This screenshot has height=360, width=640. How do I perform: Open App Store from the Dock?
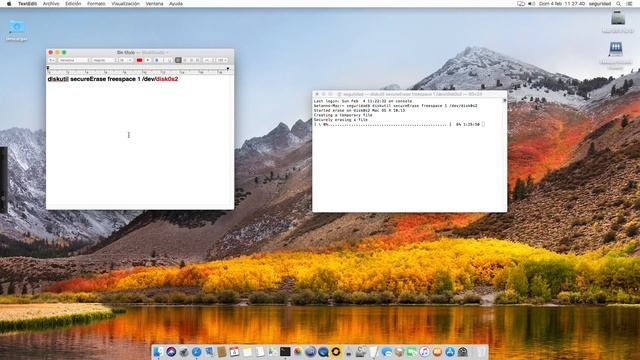coord(450,351)
